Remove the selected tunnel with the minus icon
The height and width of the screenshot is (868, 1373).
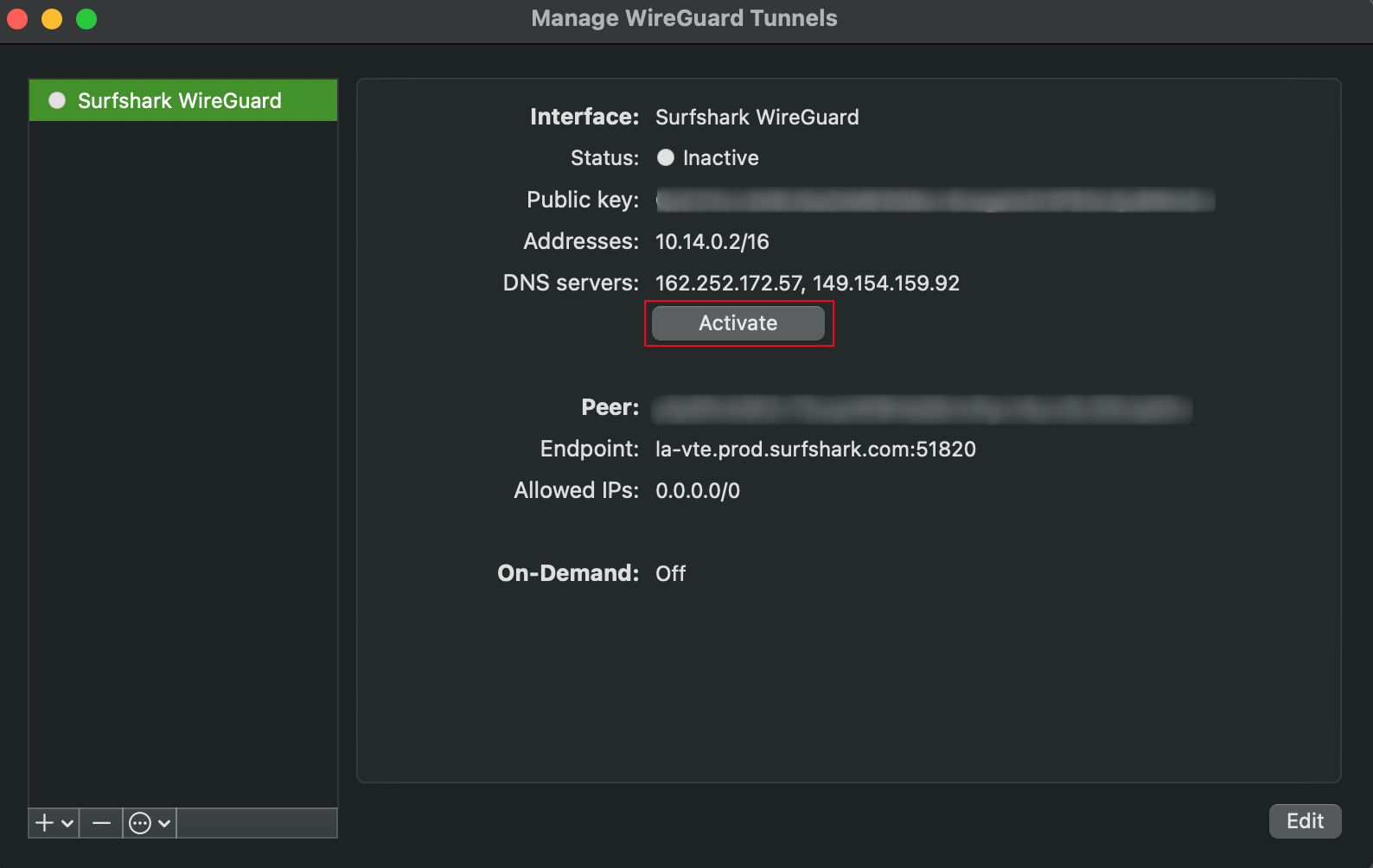[101, 823]
